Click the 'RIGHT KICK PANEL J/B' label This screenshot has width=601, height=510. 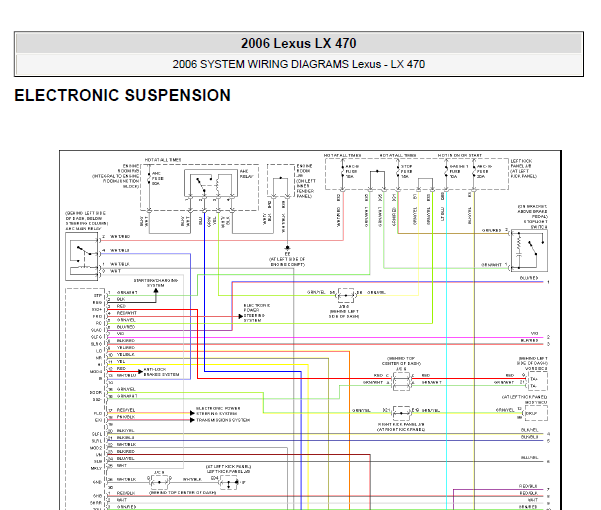pyautogui.click(x=401, y=425)
